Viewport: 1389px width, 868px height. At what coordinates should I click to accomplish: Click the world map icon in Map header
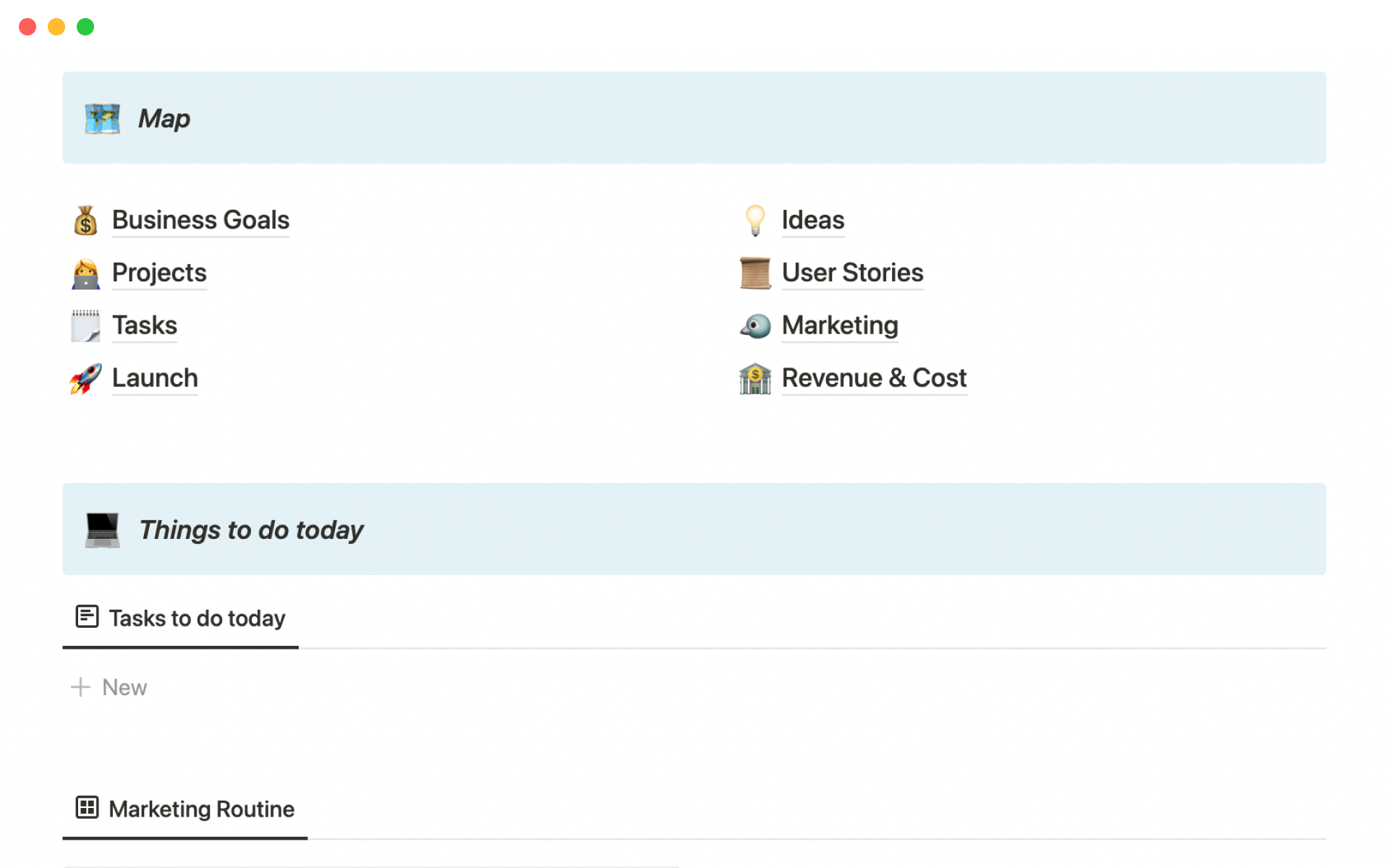102,119
